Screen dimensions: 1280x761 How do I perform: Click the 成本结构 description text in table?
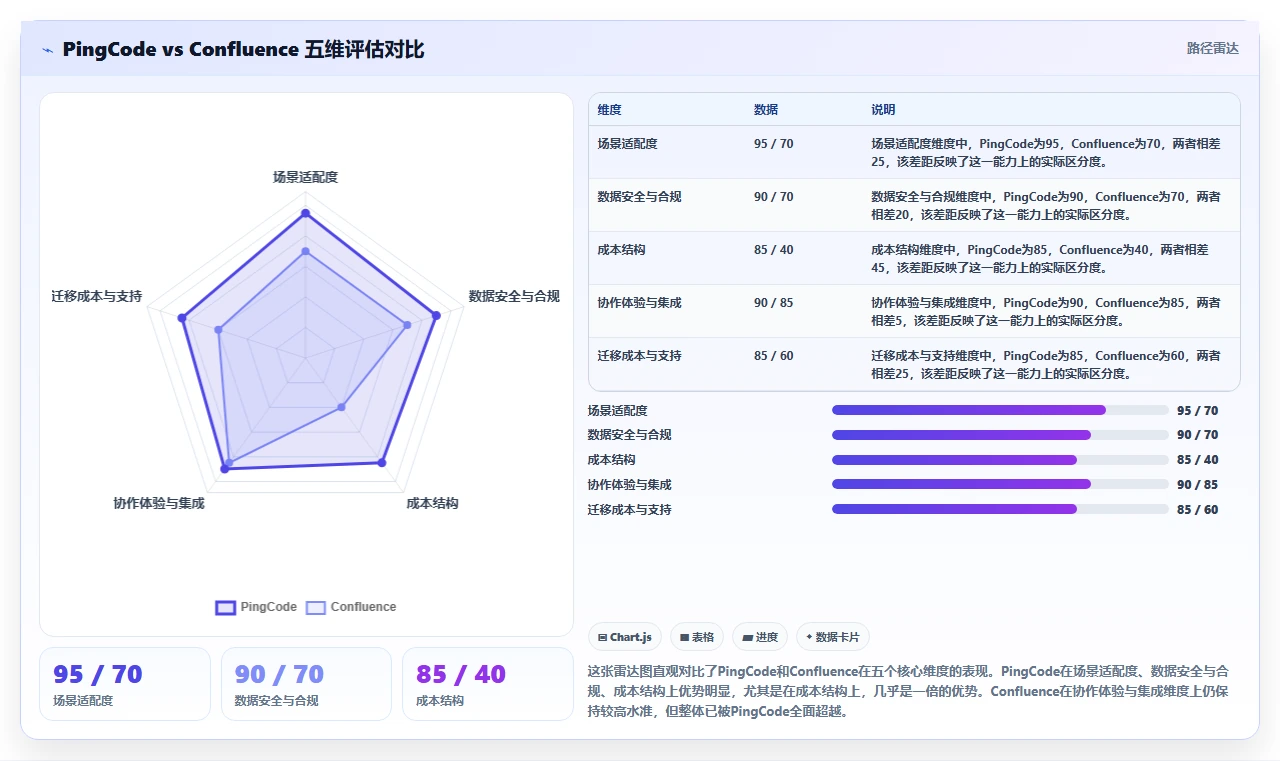point(1040,258)
